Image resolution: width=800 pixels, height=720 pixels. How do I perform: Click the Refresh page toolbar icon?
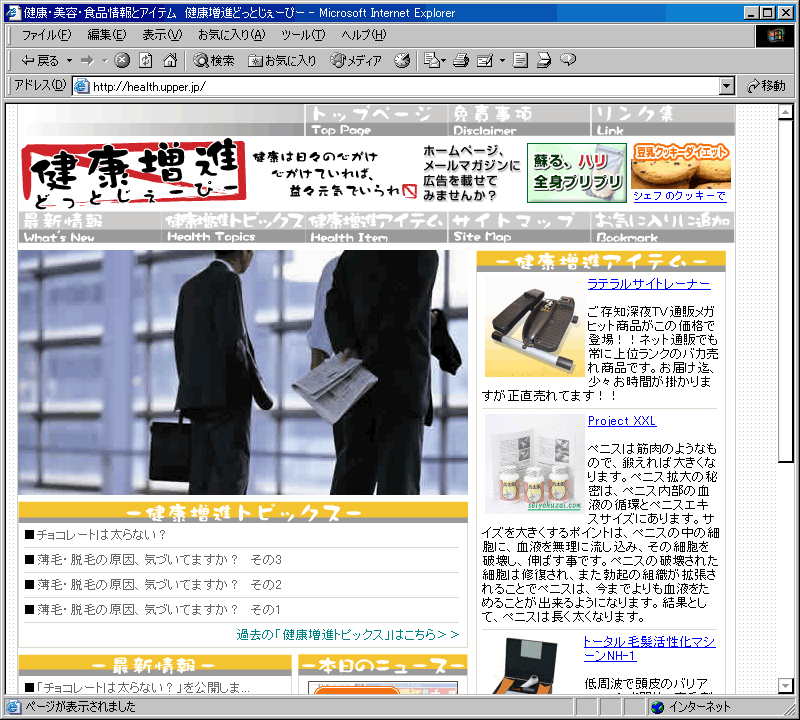[x=146, y=61]
